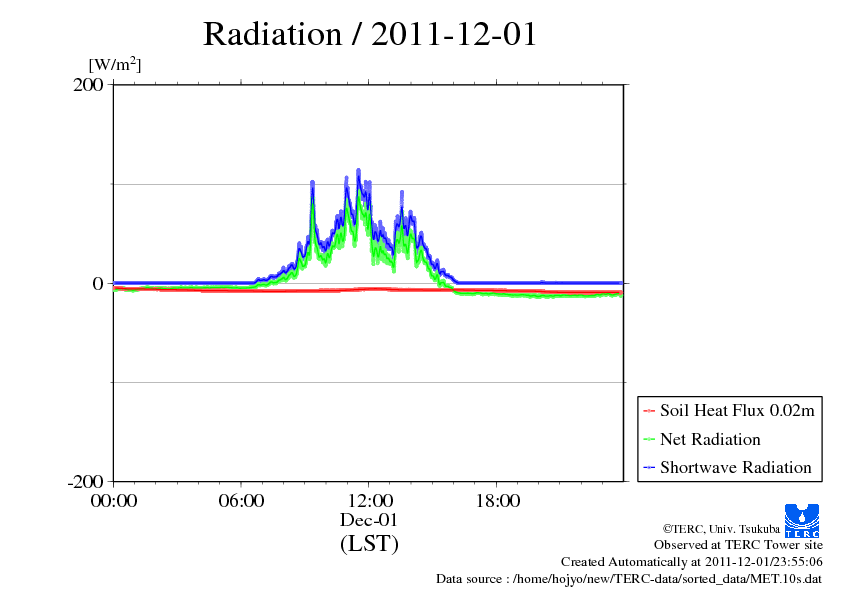
Task: Click the 18:00 time axis label
Action: 497,501
